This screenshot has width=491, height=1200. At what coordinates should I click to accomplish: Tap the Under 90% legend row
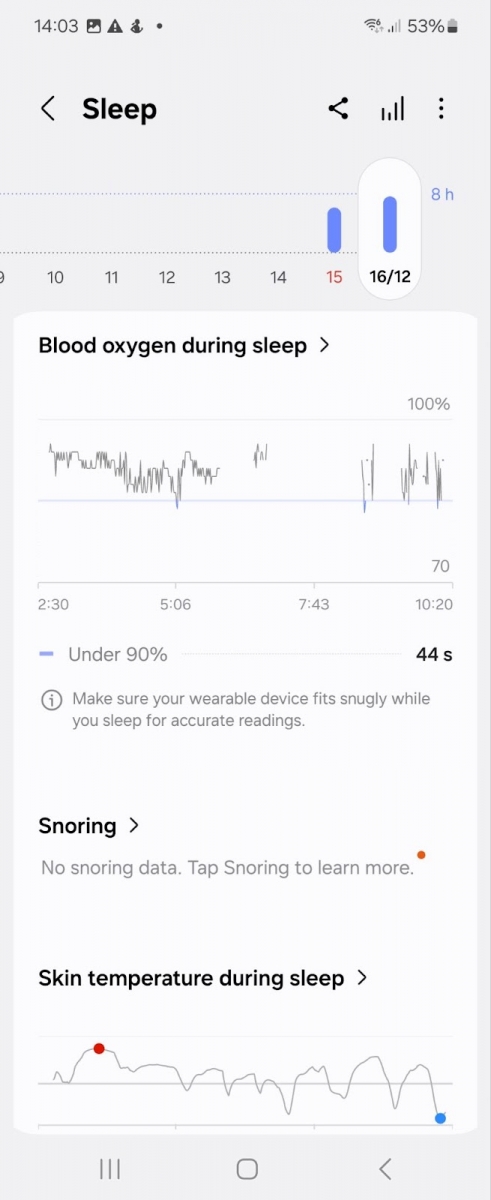pyautogui.click(x=245, y=655)
